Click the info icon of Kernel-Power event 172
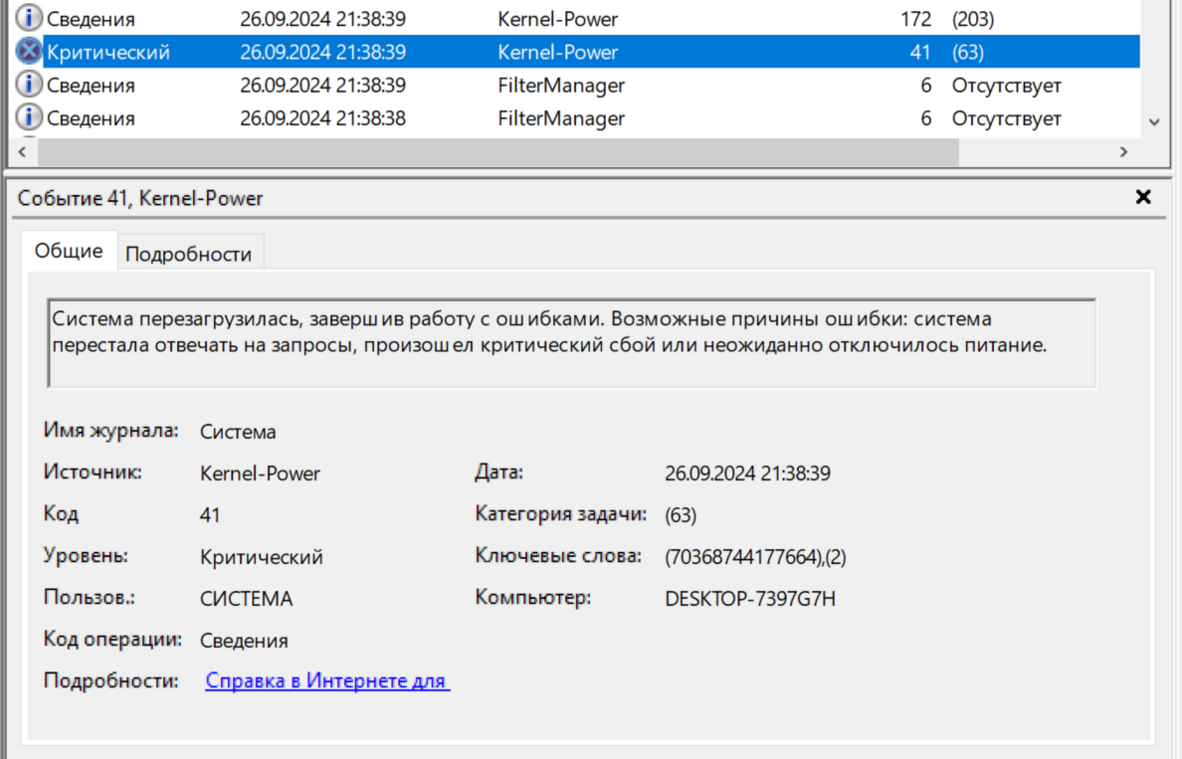 point(30,18)
